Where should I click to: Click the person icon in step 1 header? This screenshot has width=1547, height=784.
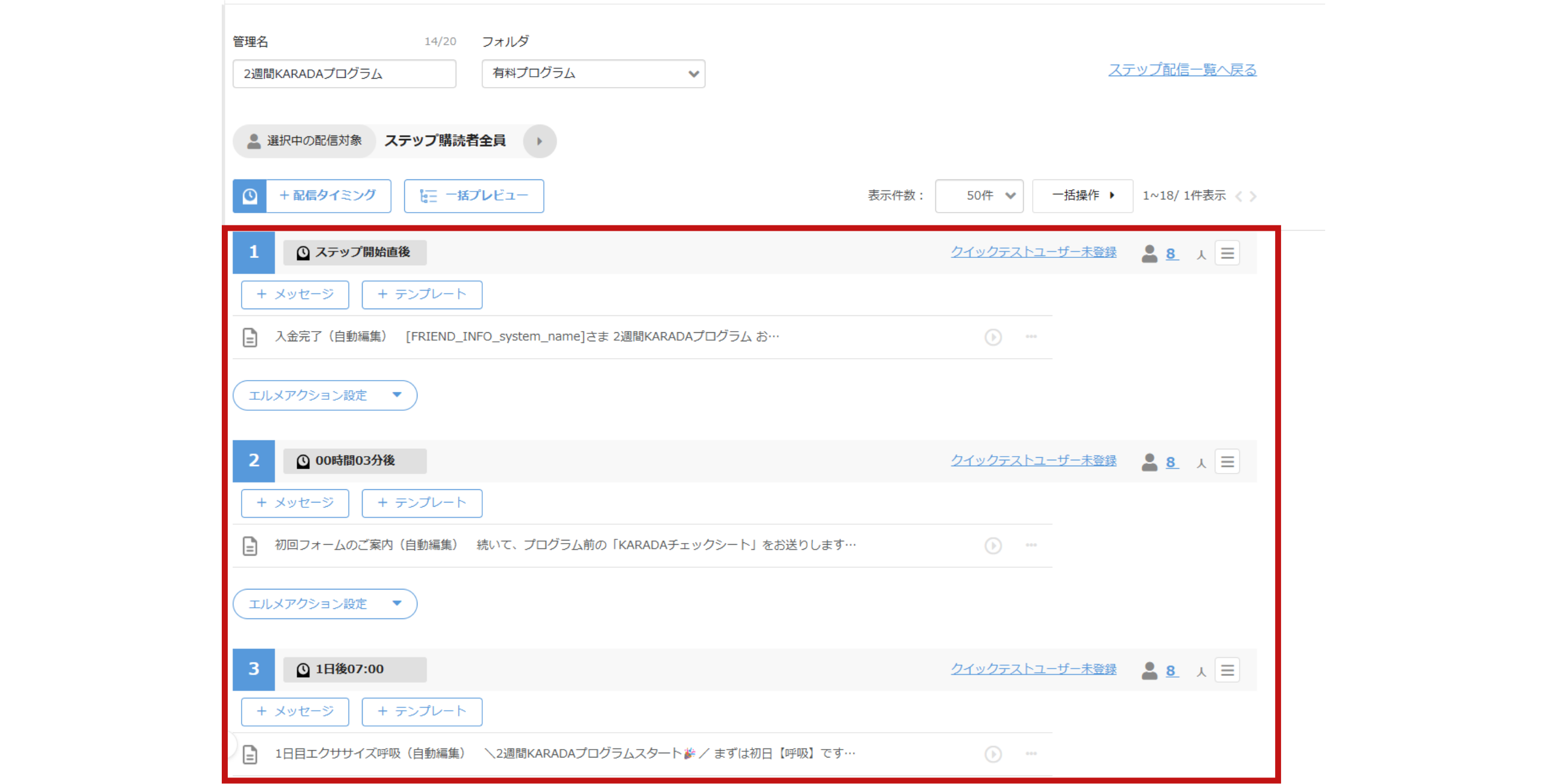(1149, 254)
